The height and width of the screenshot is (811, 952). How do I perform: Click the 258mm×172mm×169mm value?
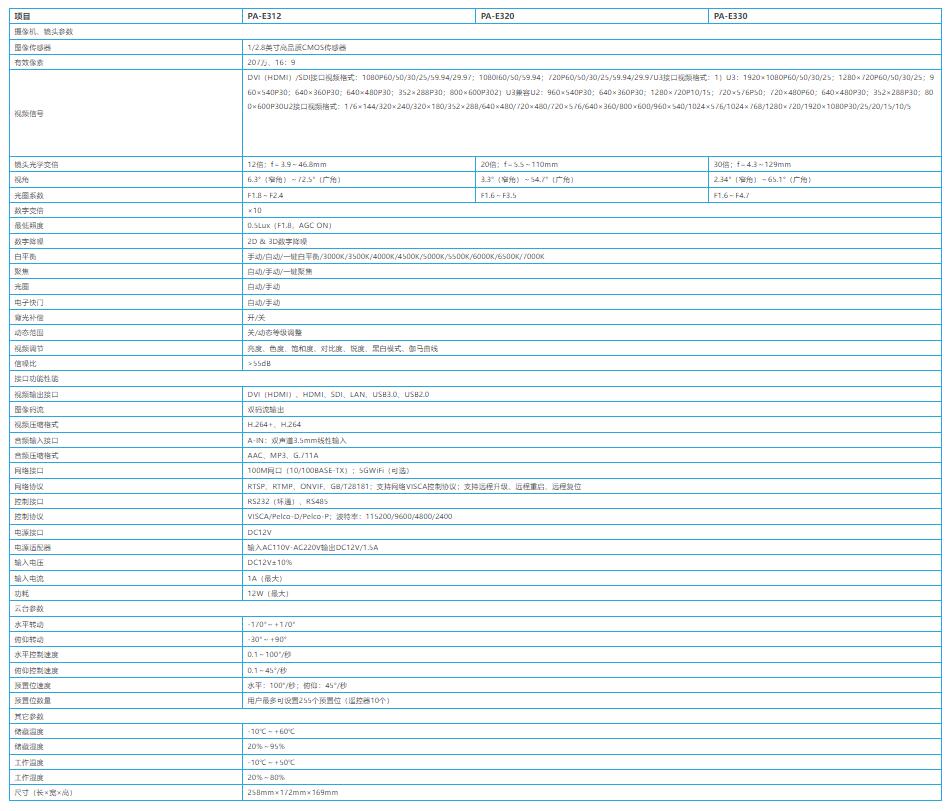pyautogui.click(x=293, y=793)
